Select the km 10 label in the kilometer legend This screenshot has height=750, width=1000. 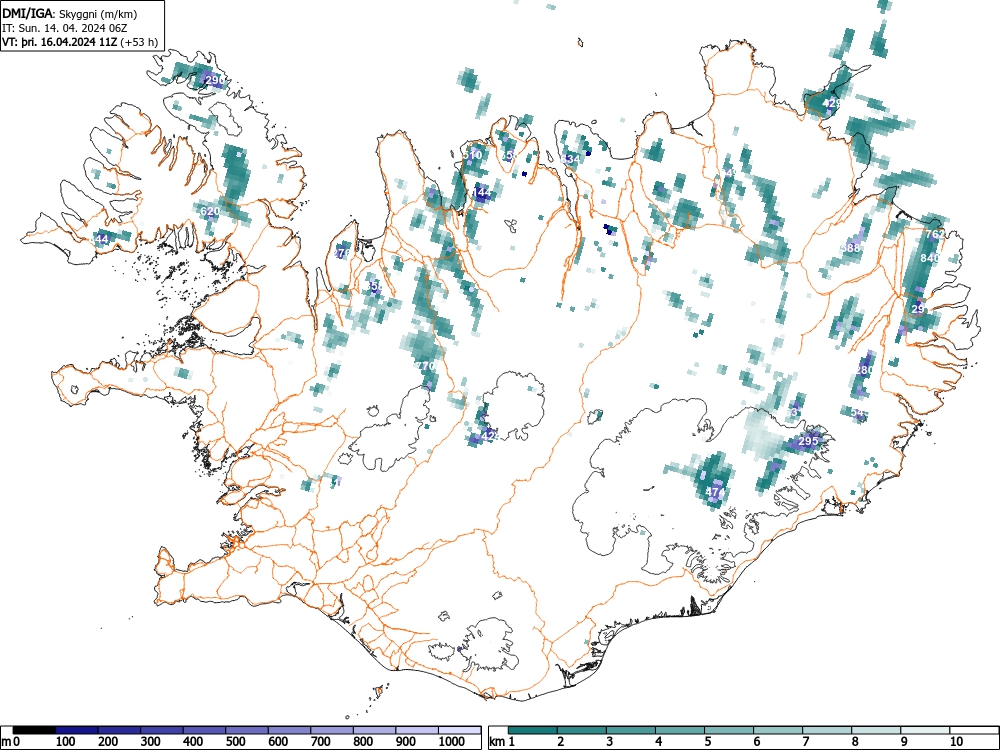click(x=956, y=742)
